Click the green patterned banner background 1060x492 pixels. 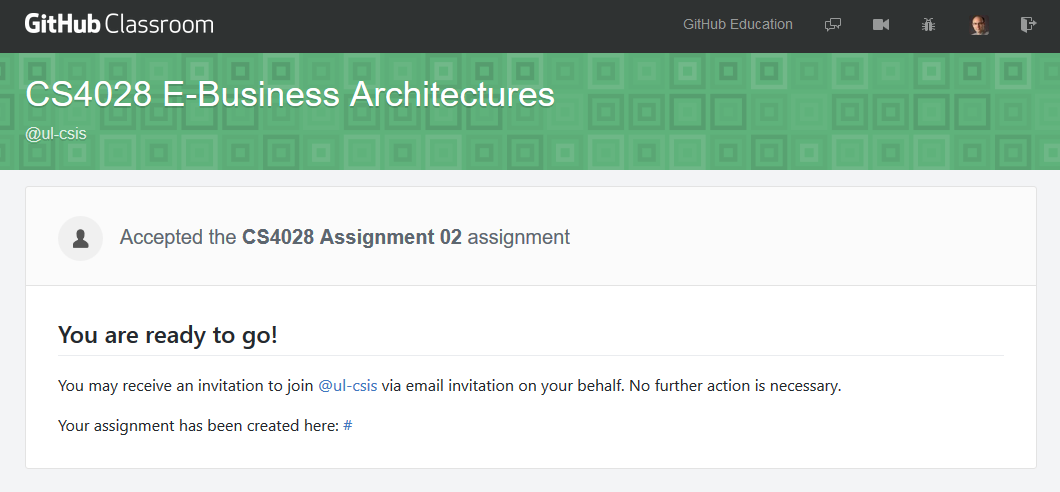click(x=811, y=112)
